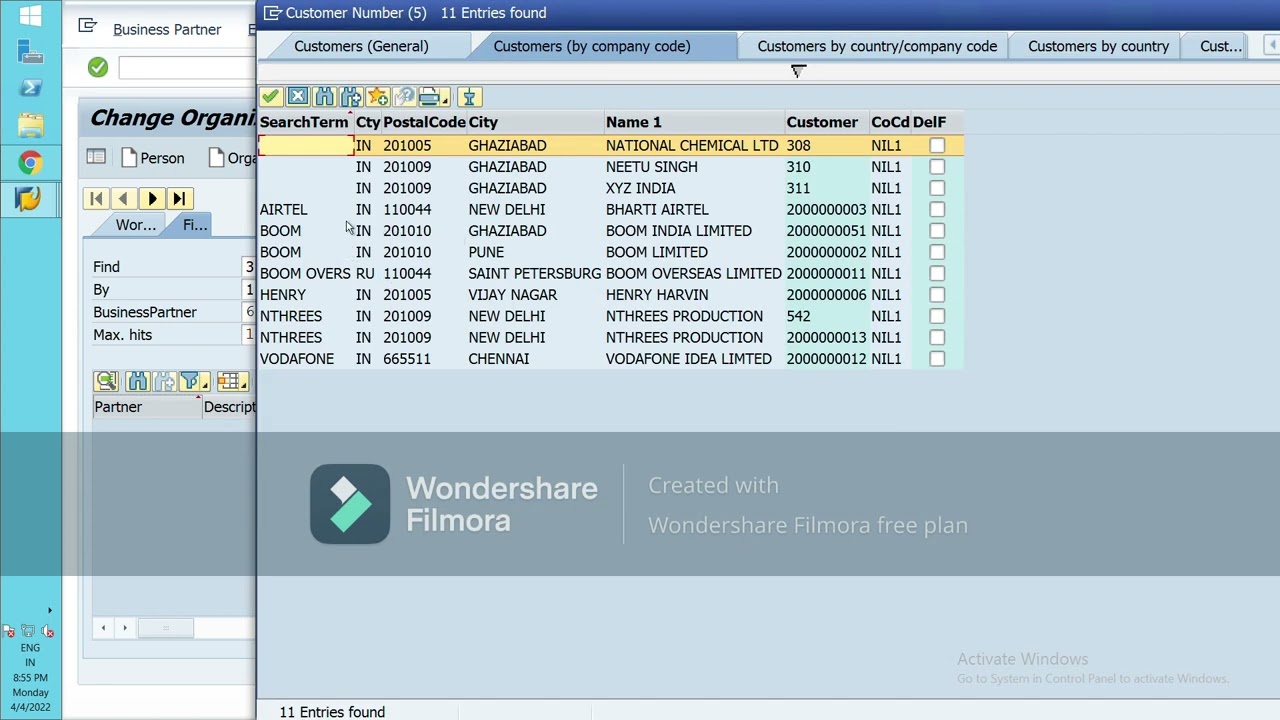Screen dimensions: 1280x720
Task: Open the print options dropdown arrow beside the printer icon
Action: point(445,99)
